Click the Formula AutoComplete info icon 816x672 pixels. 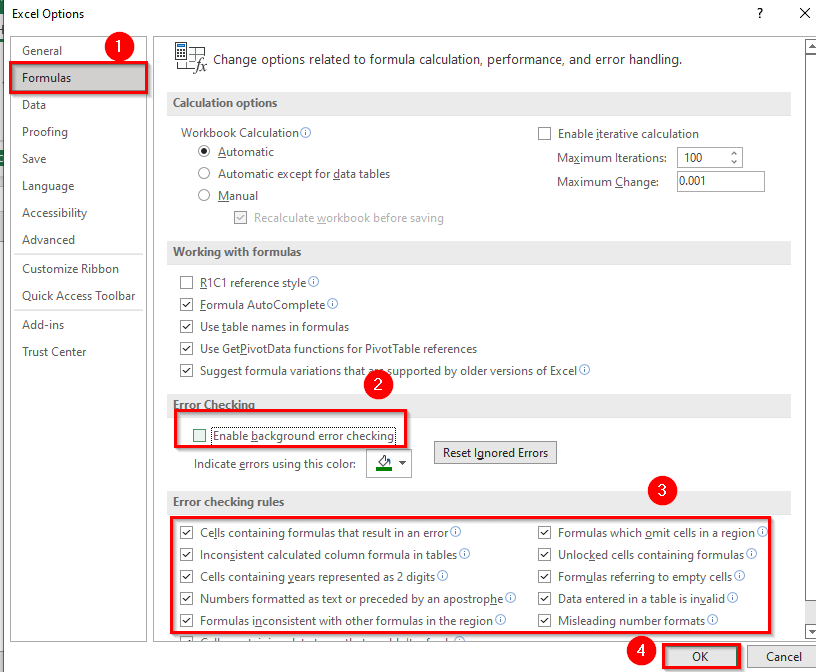(333, 303)
